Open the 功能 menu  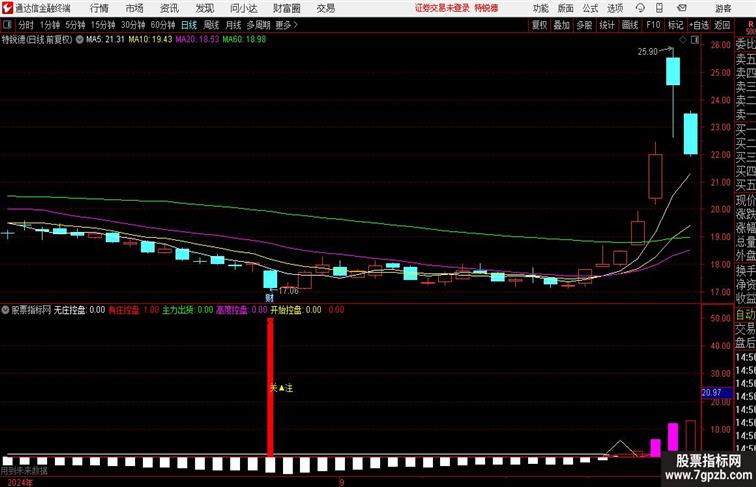click(541, 8)
